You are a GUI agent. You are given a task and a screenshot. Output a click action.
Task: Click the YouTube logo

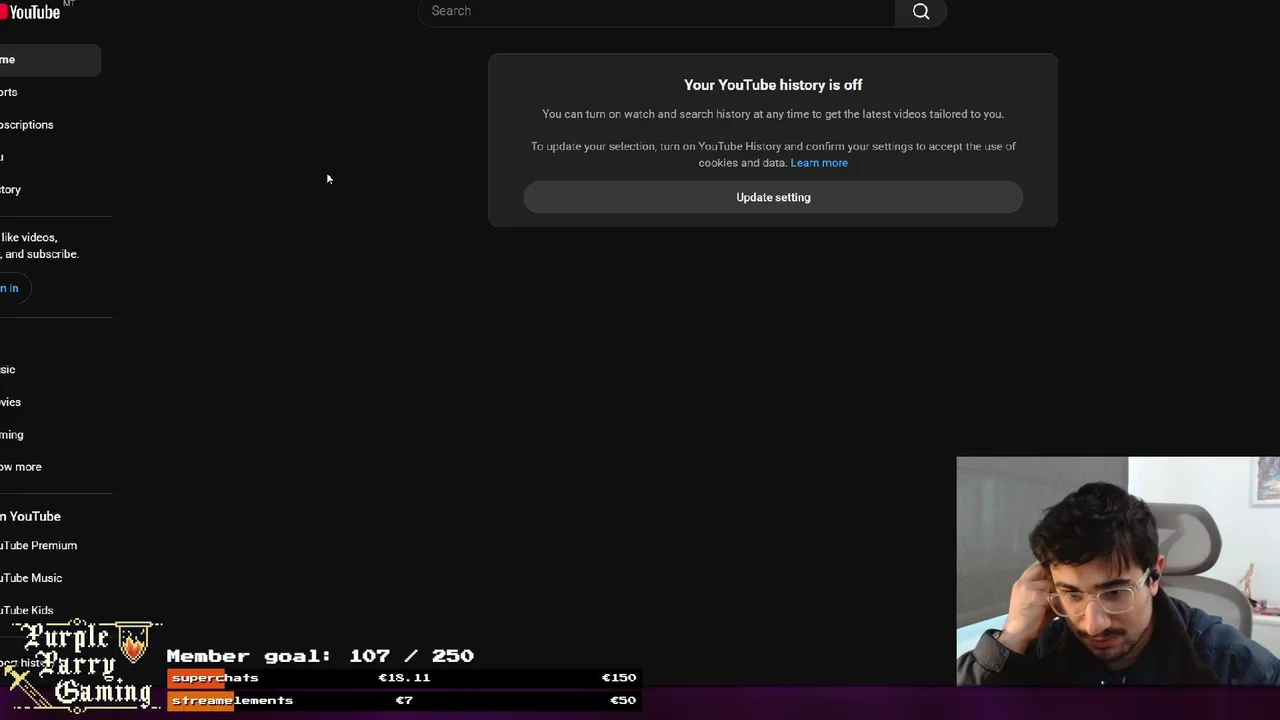[x=30, y=11]
